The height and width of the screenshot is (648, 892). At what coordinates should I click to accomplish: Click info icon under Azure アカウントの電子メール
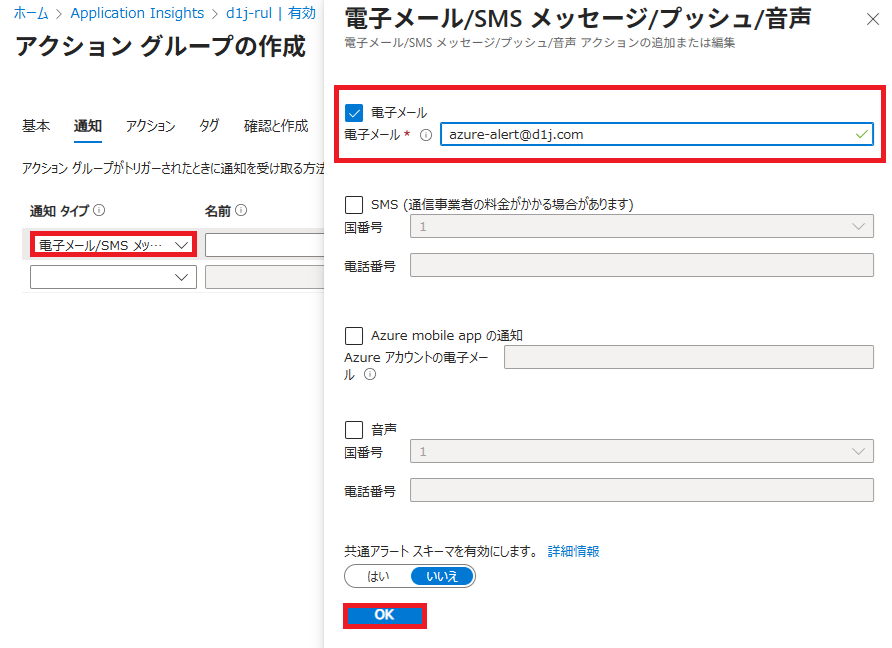[370, 375]
